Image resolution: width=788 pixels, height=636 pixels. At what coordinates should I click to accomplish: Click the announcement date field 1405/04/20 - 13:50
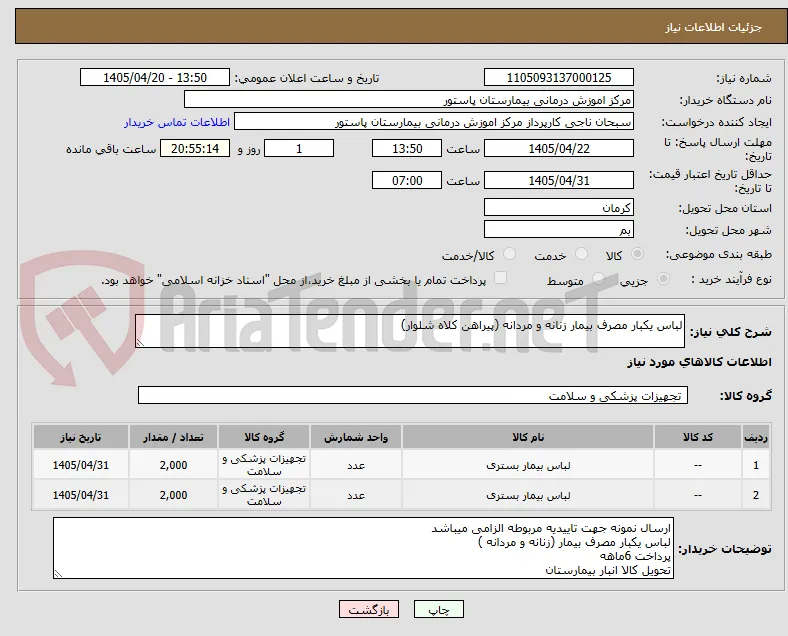(x=155, y=77)
